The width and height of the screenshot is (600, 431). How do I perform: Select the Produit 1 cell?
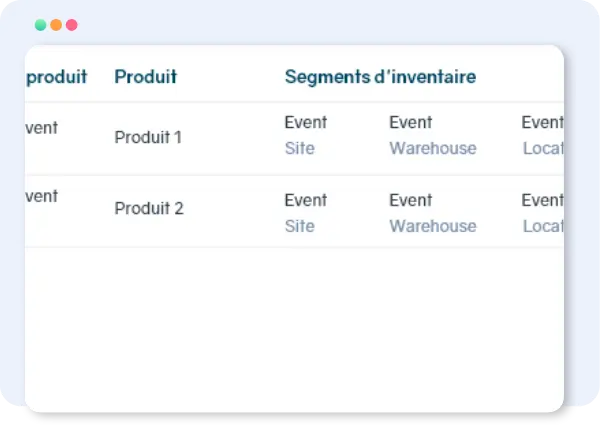[x=148, y=137]
